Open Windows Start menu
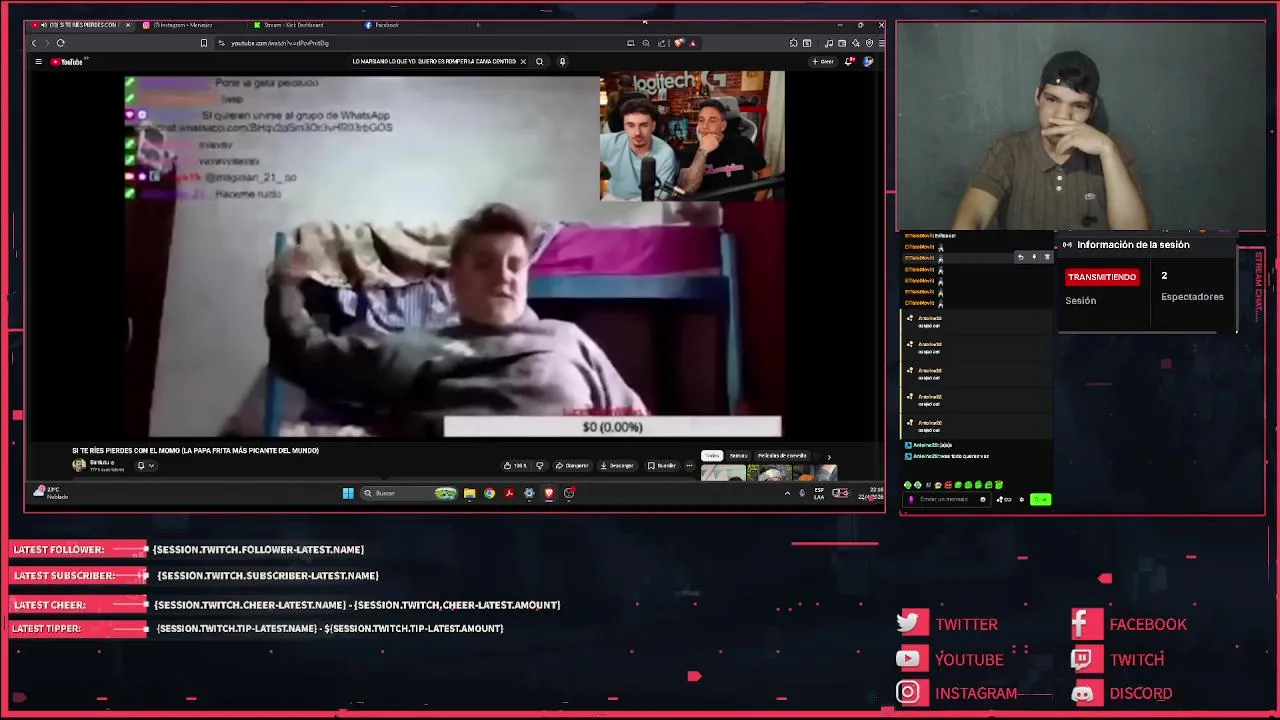 (348, 493)
